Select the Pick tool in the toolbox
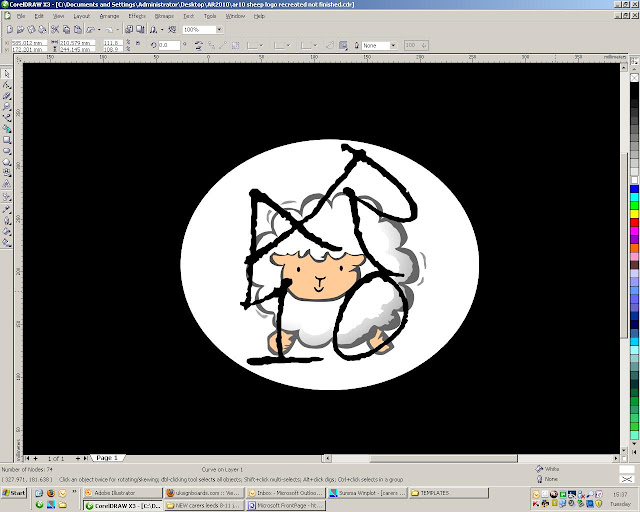This screenshot has height=512, width=640. tap(6, 73)
